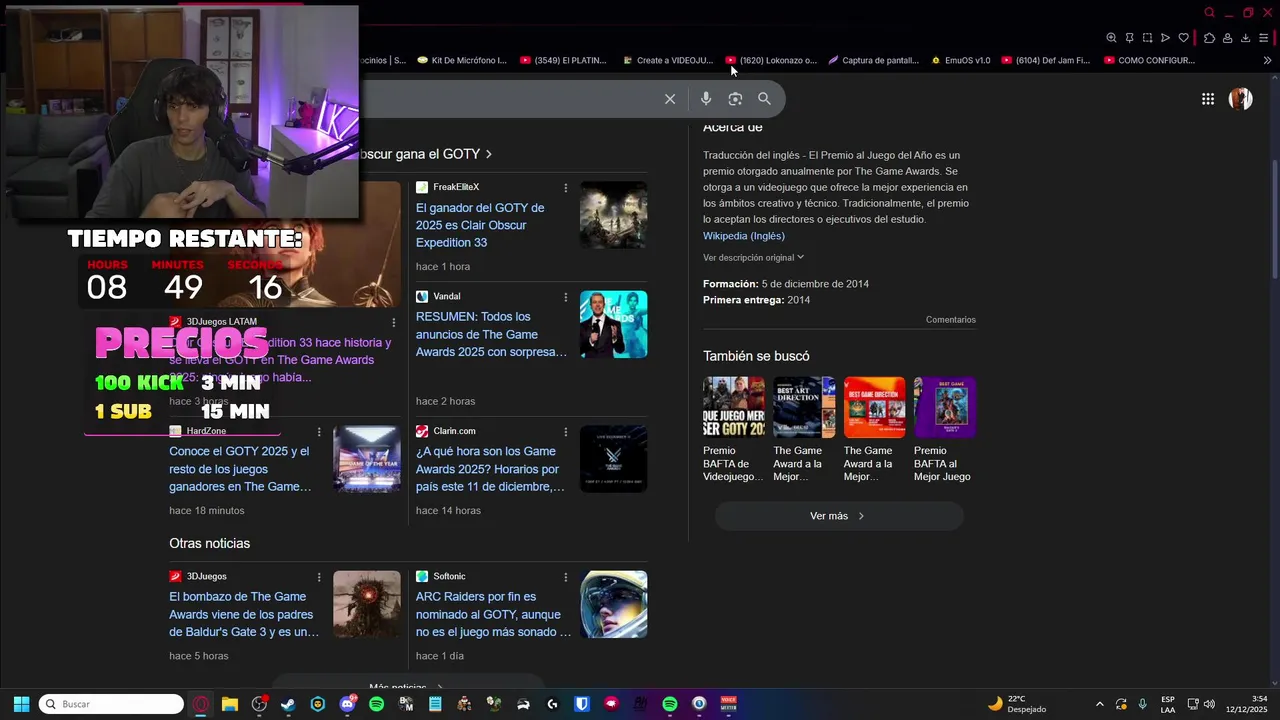Open '(6104) Def Jam Fi...' bookmark
Viewport: 1280px width, 720px height.
tap(1046, 60)
